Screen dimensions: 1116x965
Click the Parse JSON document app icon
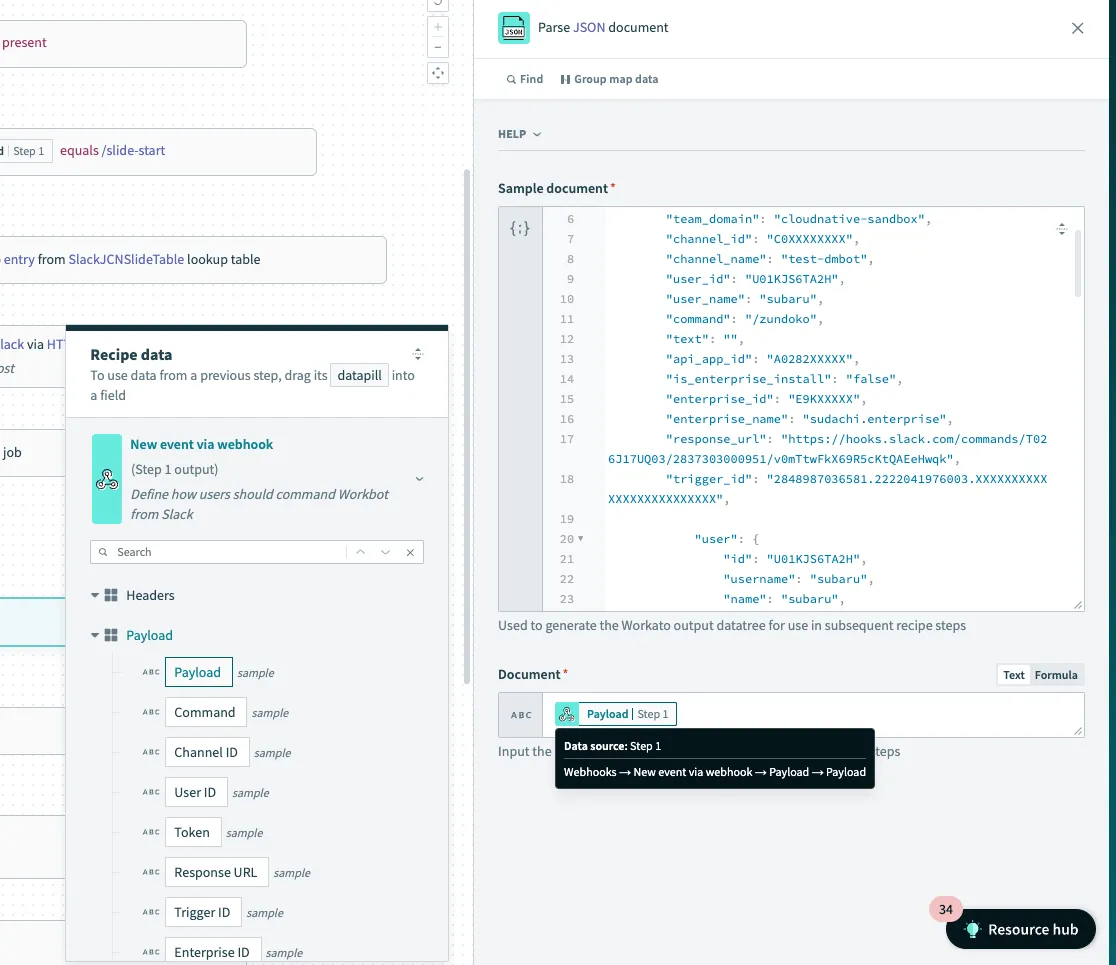tap(514, 28)
